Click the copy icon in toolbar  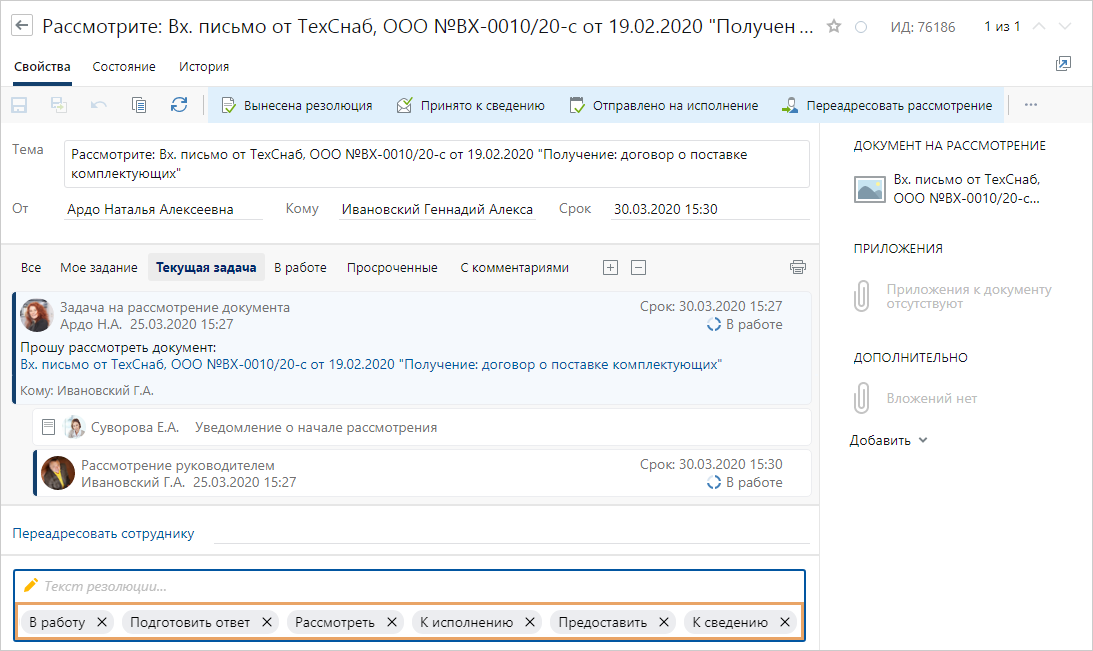139,105
